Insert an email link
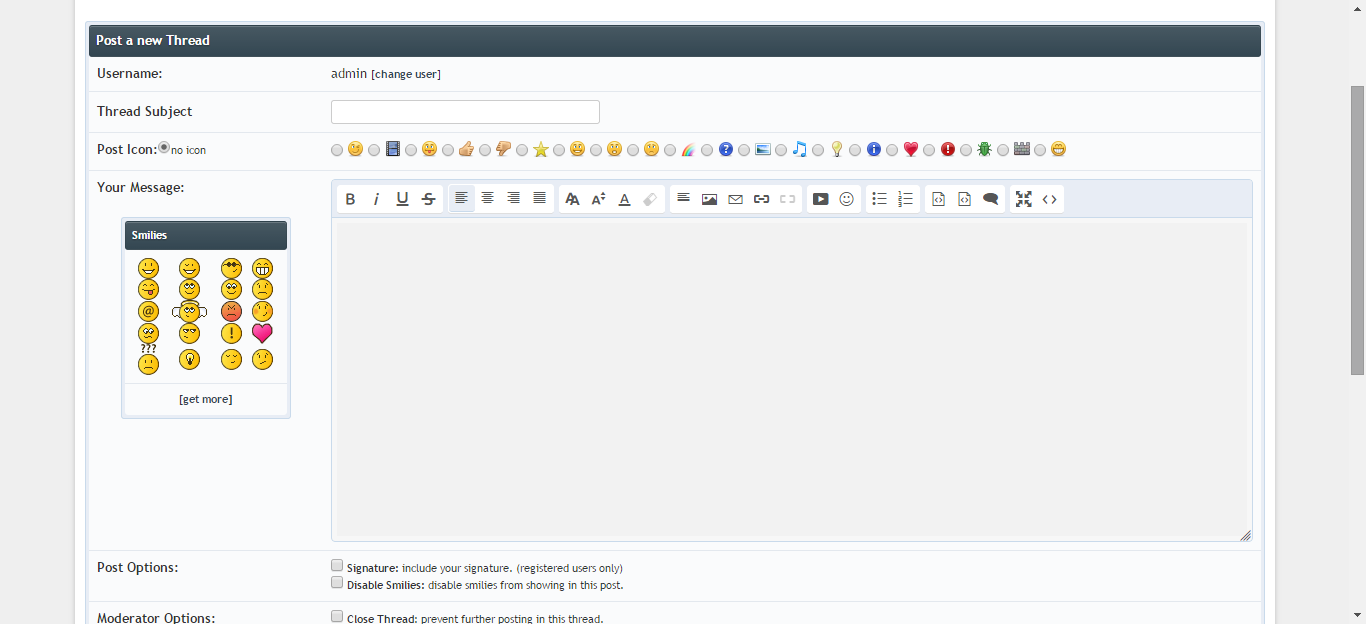The image size is (1366, 624). click(x=735, y=199)
